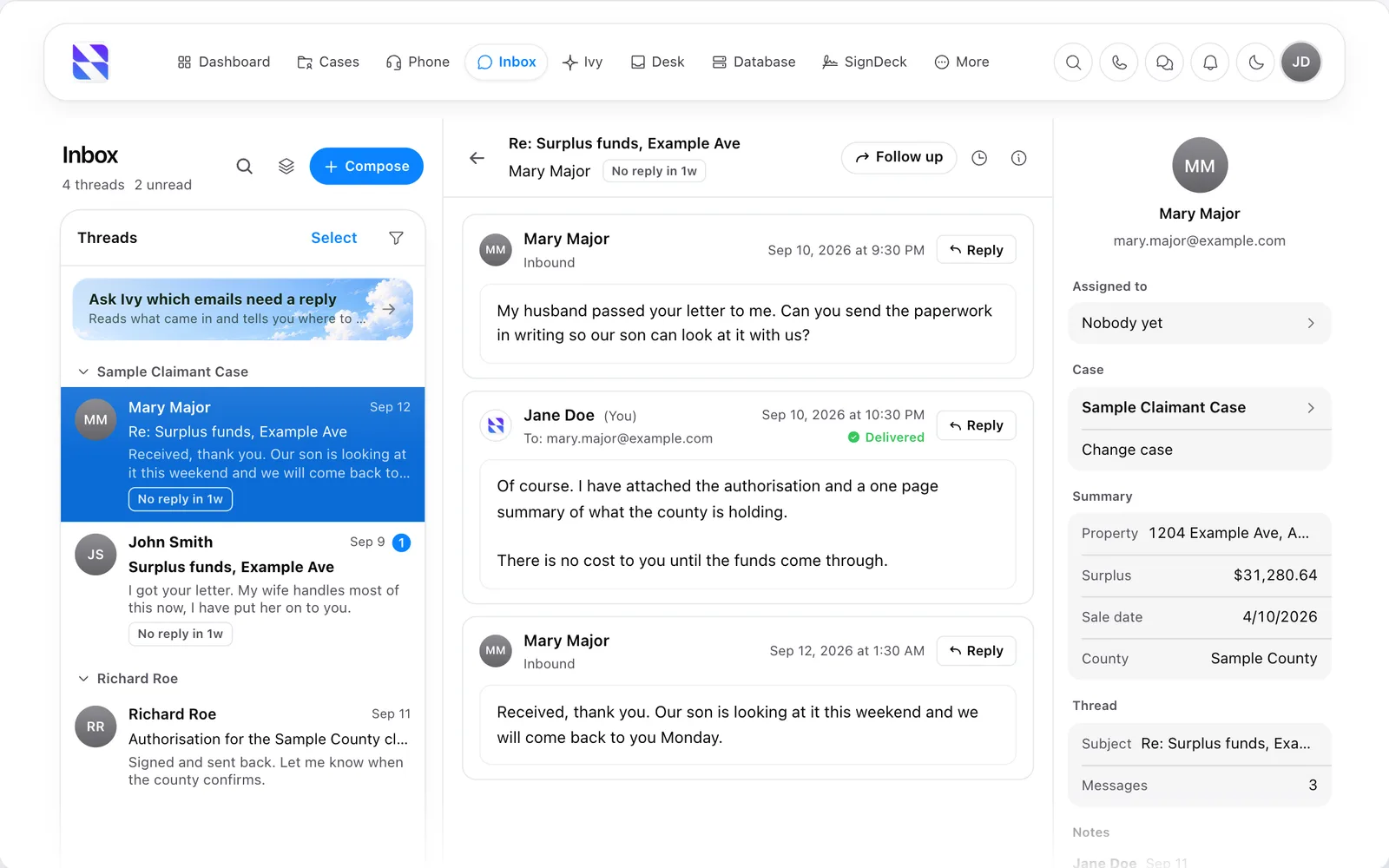
Task: Click the arrow on the Ask Ivy banner
Action: tap(389, 309)
